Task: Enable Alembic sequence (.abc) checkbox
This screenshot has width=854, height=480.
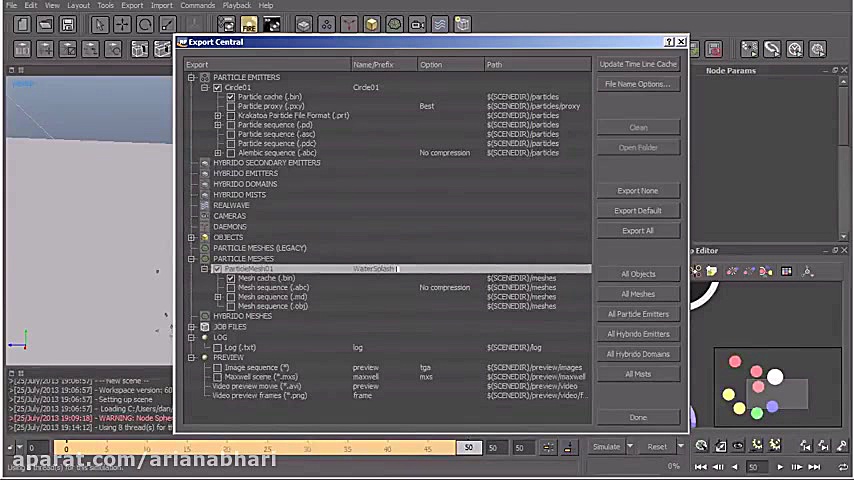Action: click(231, 153)
